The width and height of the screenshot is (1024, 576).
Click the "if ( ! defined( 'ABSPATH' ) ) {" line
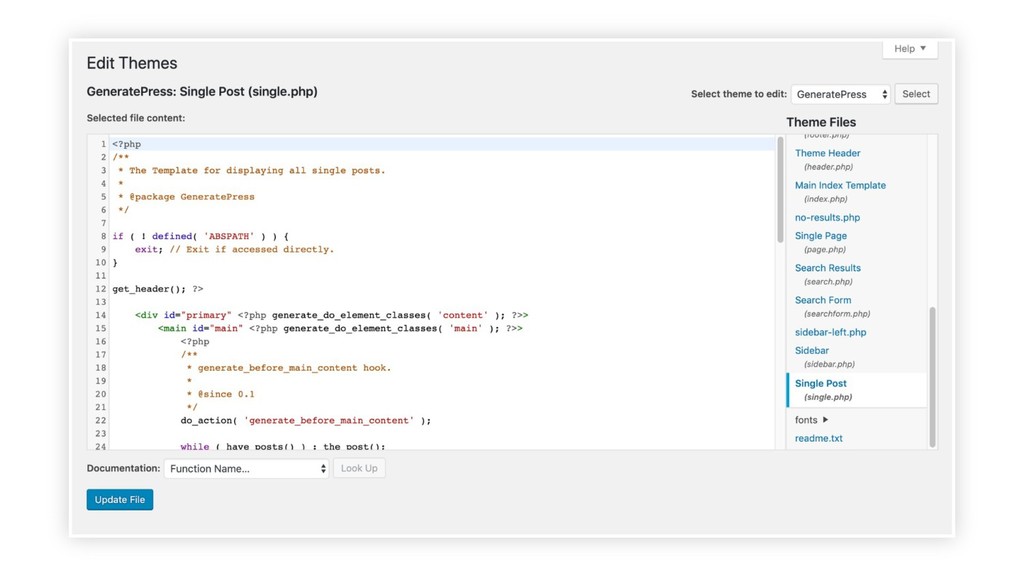click(x=200, y=236)
